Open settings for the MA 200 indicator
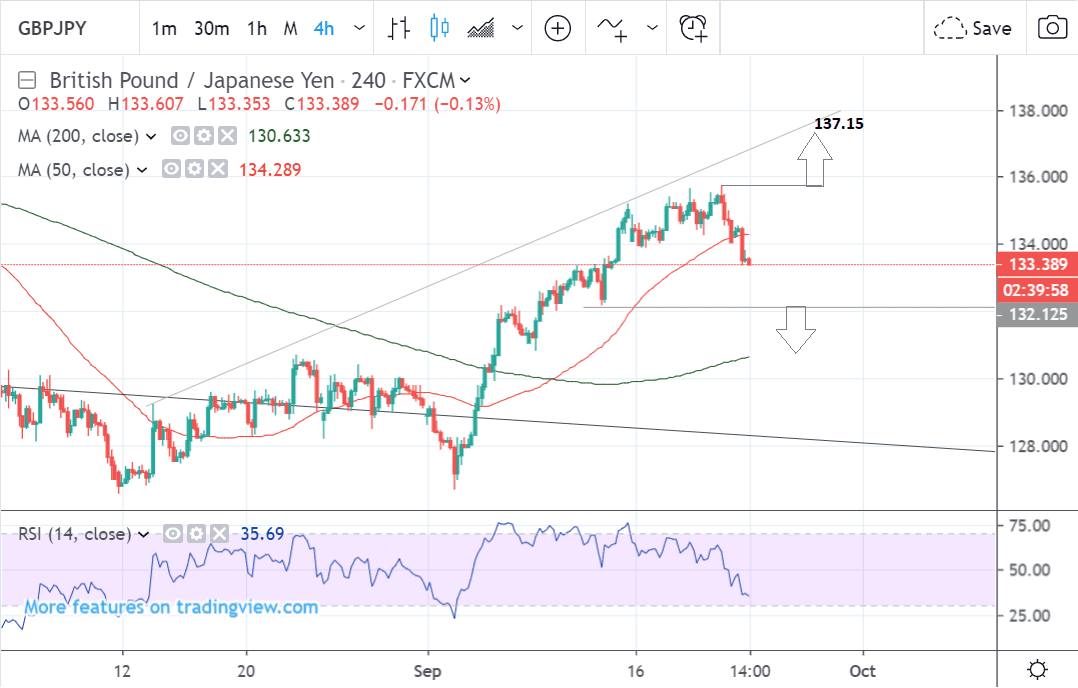 [204, 136]
